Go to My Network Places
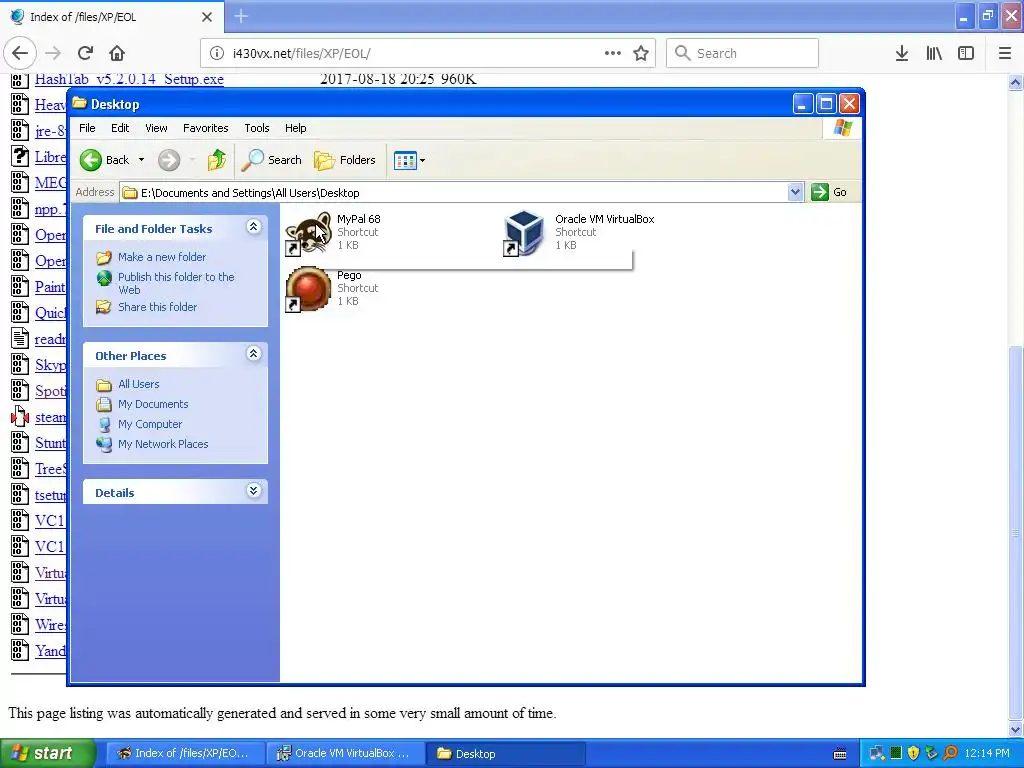 pyautogui.click(x=163, y=444)
